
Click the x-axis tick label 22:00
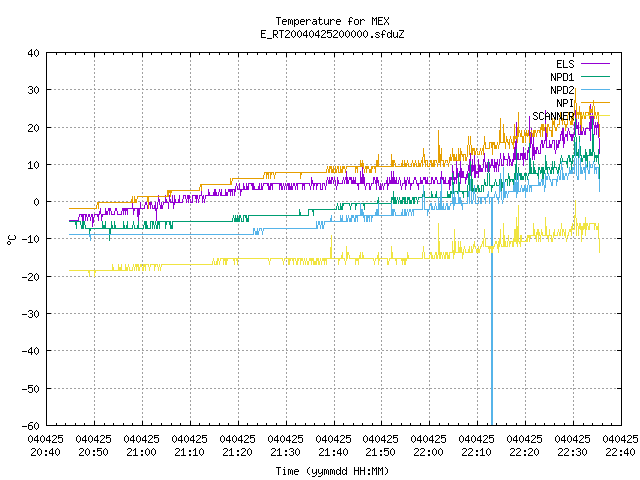(428, 452)
